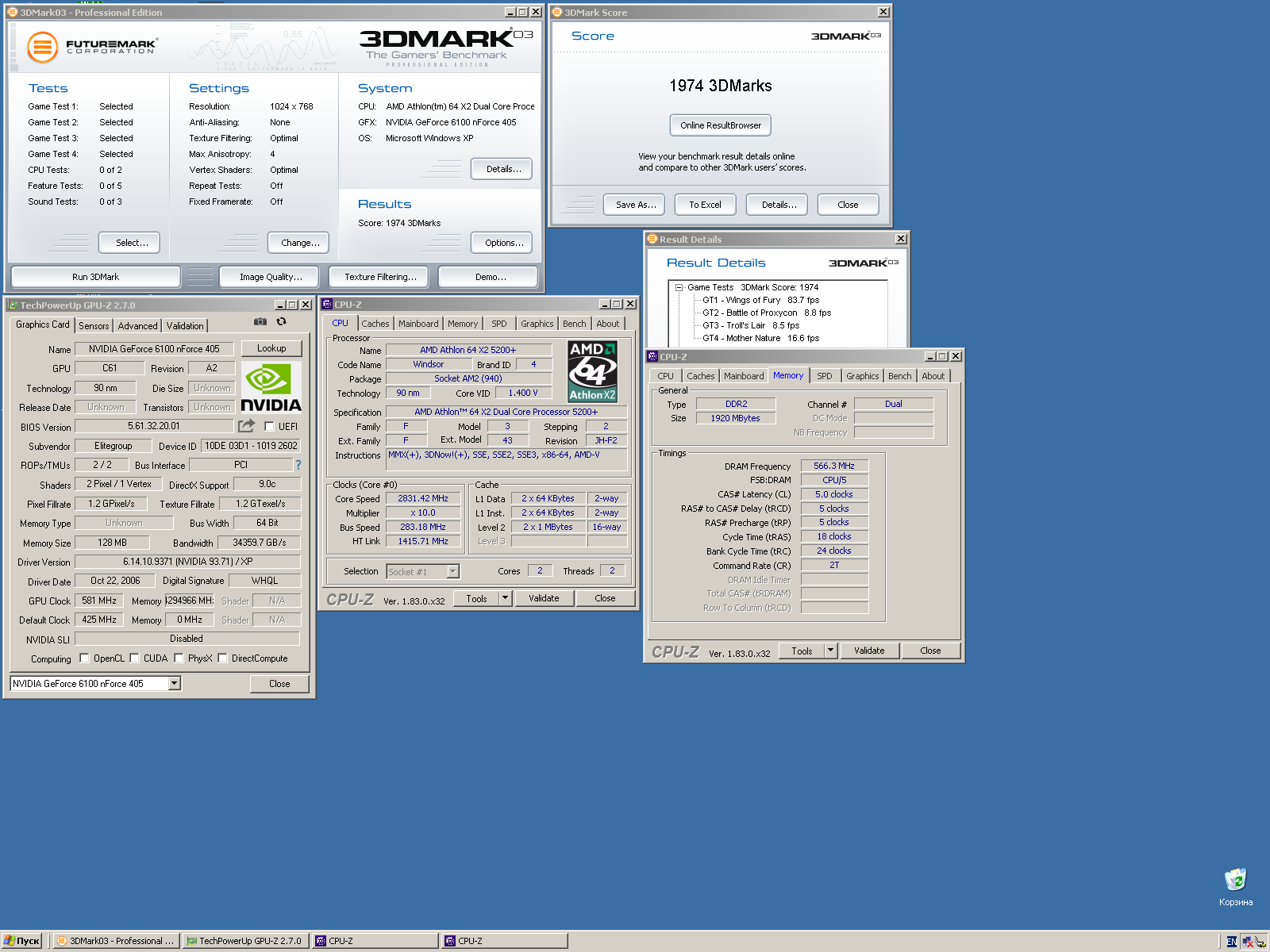
Task: Click TechPowerUp GPU-Z taskbar button
Action: click(x=245, y=941)
